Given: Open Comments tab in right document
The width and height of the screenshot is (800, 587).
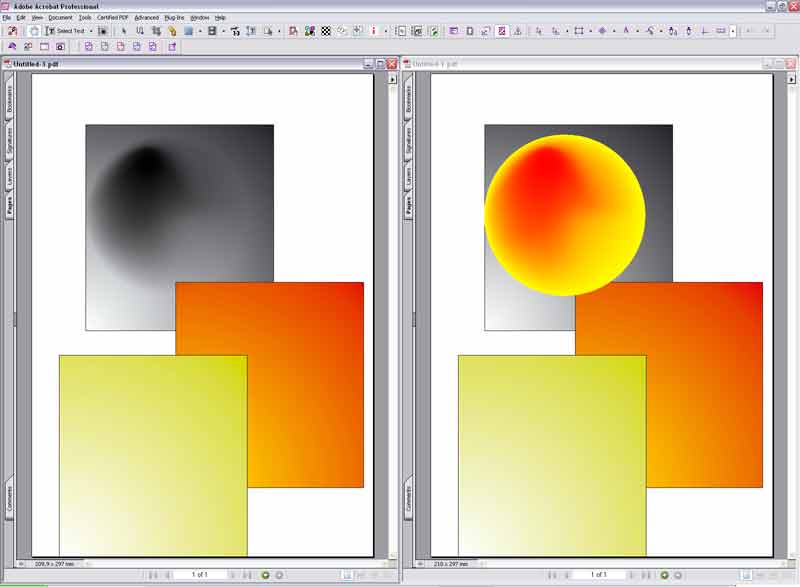Looking at the screenshot, I should [408, 498].
